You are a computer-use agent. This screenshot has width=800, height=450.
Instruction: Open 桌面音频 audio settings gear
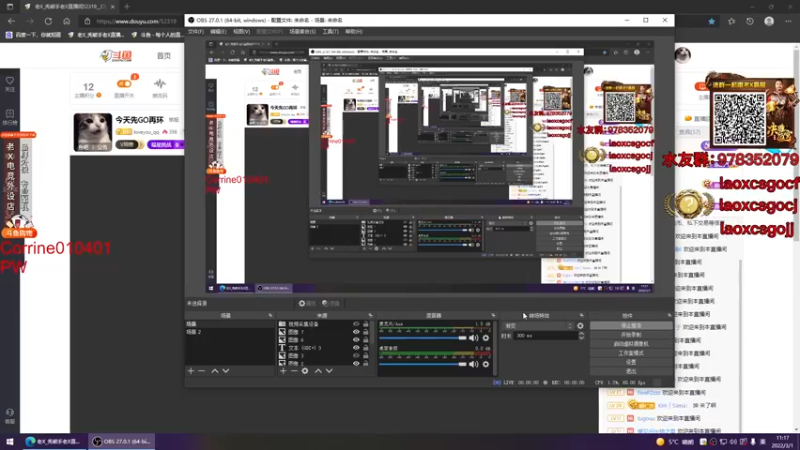[x=486, y=364]
